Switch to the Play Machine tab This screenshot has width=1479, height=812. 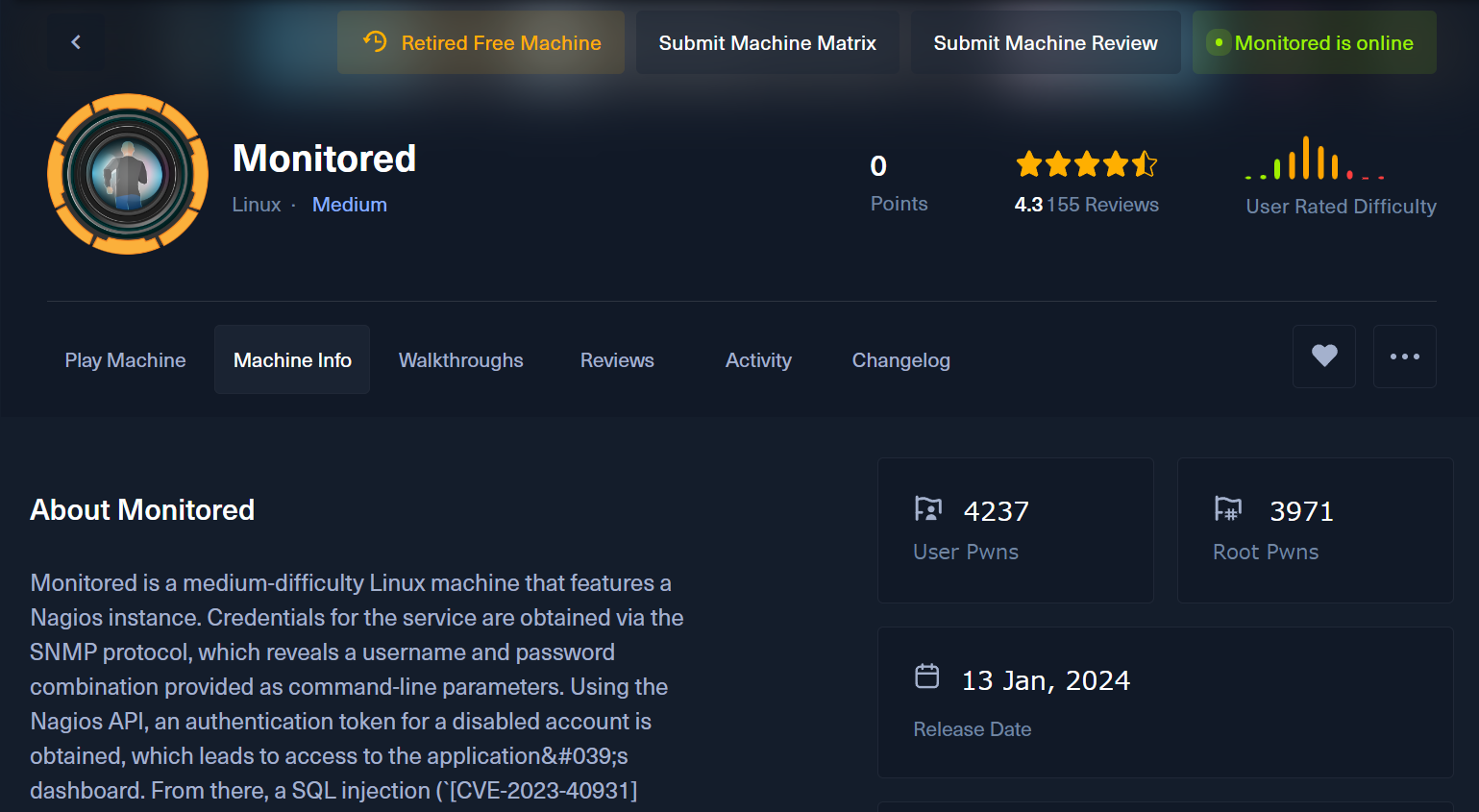125,360
